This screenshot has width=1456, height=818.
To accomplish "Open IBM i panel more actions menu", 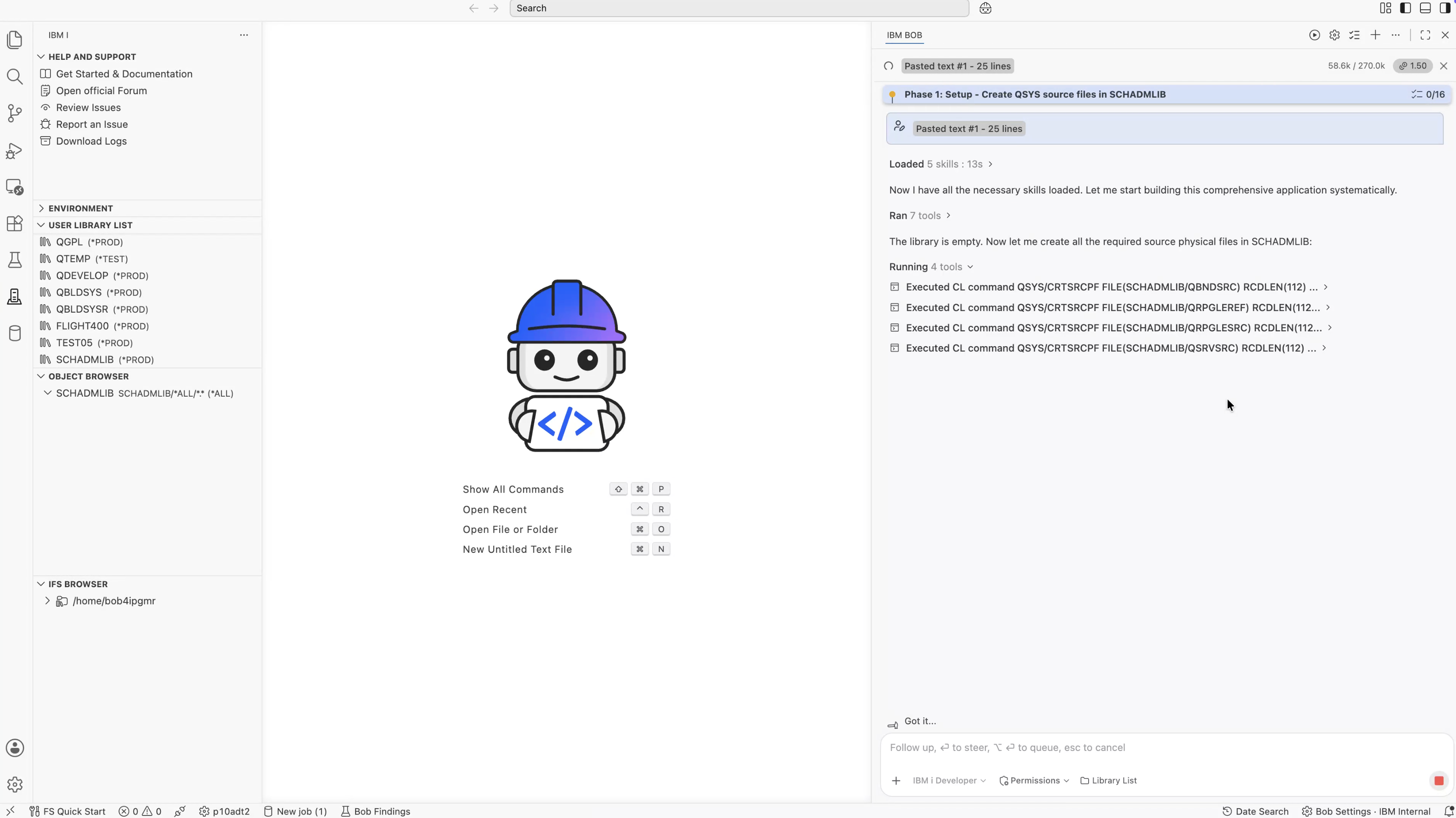I will coord(244,35).
